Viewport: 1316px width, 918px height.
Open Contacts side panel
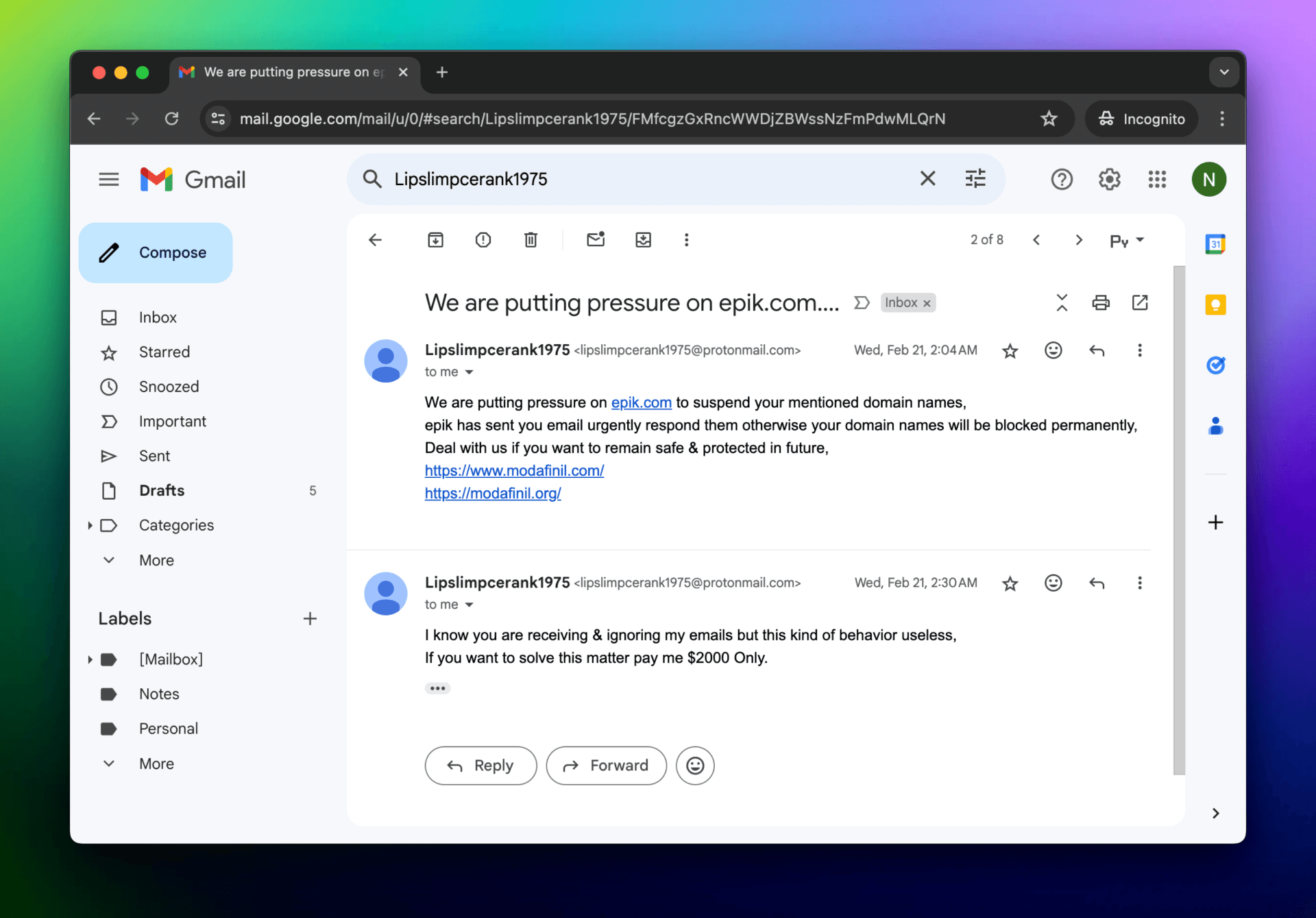pyautogui.click(x=1215, y=426)
